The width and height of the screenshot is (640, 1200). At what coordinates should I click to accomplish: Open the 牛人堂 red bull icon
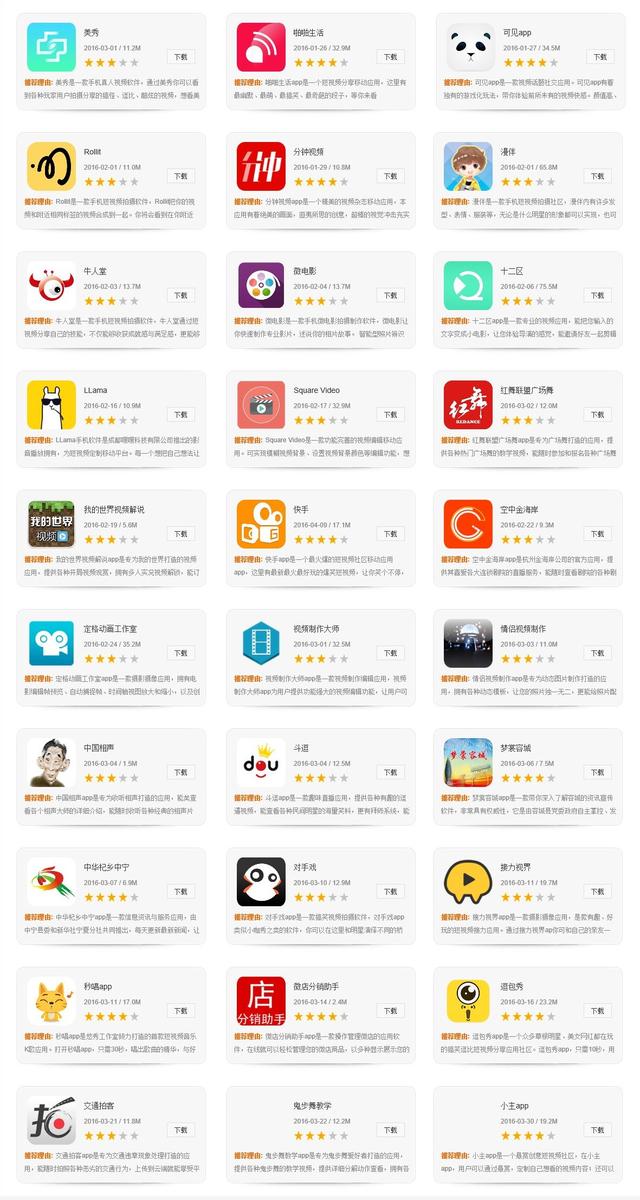[52, 285]
